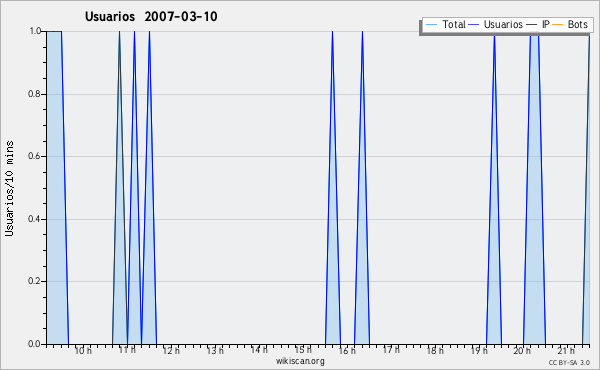
Task: Click the y-axis label 'Usuarios/10 mins'
Action: (9, 188)
